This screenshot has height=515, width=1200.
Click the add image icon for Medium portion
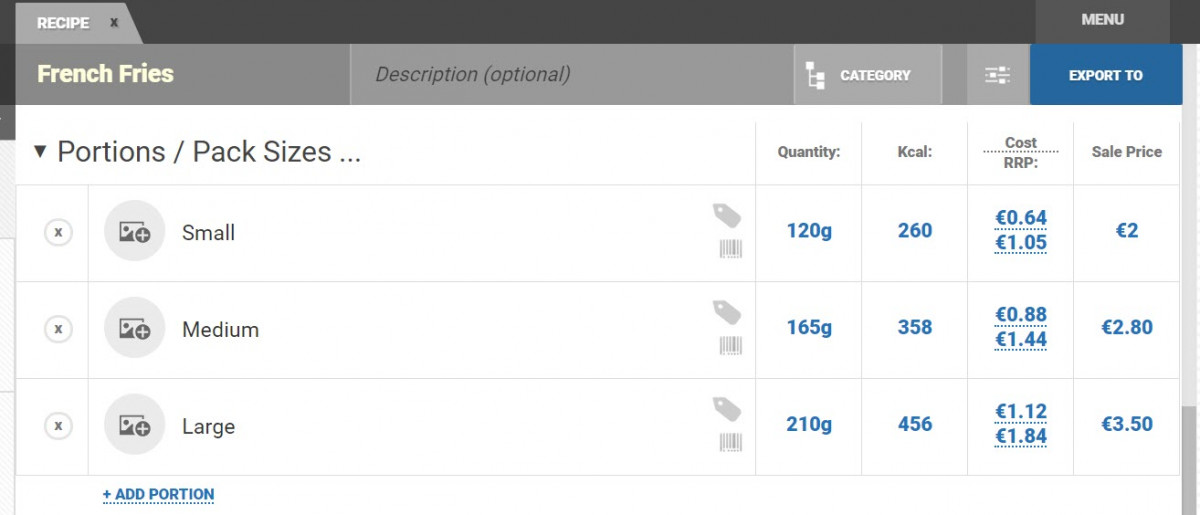(x=134, y=329)
